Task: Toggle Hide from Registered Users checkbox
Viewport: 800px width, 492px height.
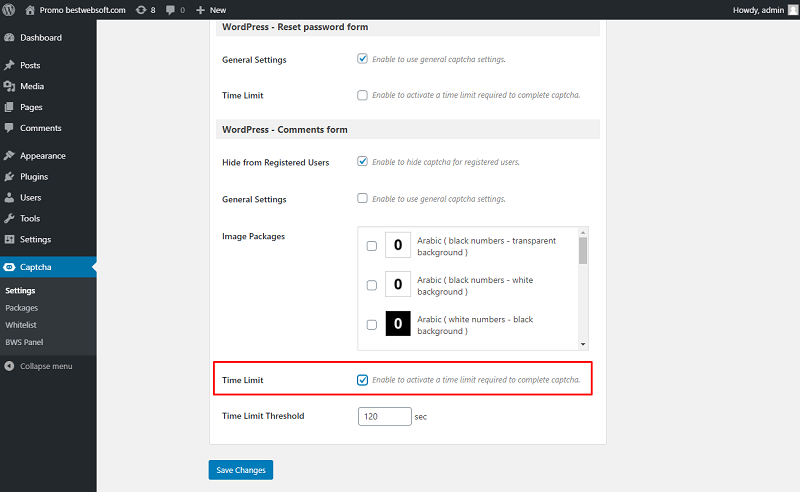Action: pos(362,161)
